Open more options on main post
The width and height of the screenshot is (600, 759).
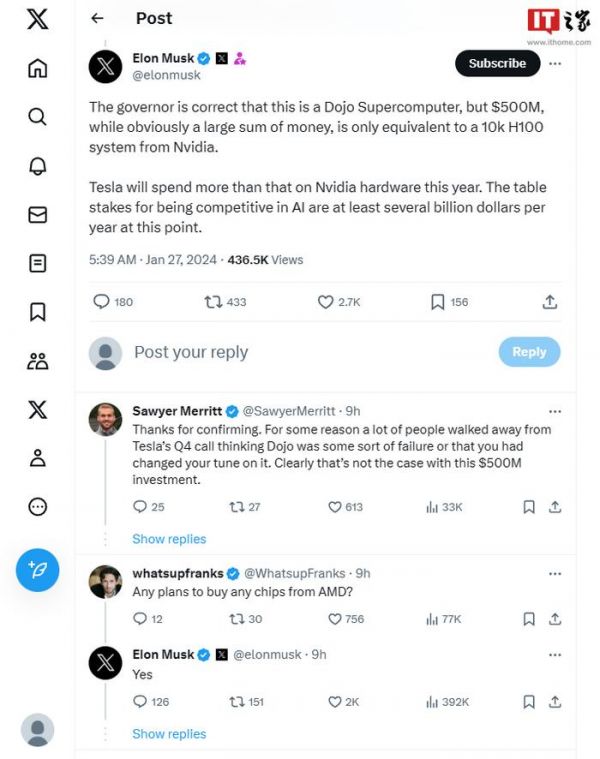[x=555, y=63]
